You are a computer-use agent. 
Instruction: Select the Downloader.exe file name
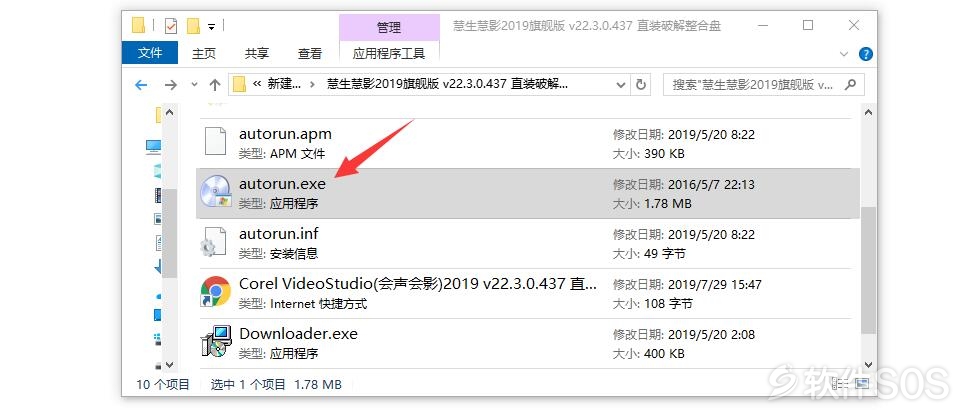click(x=298, y=334)
